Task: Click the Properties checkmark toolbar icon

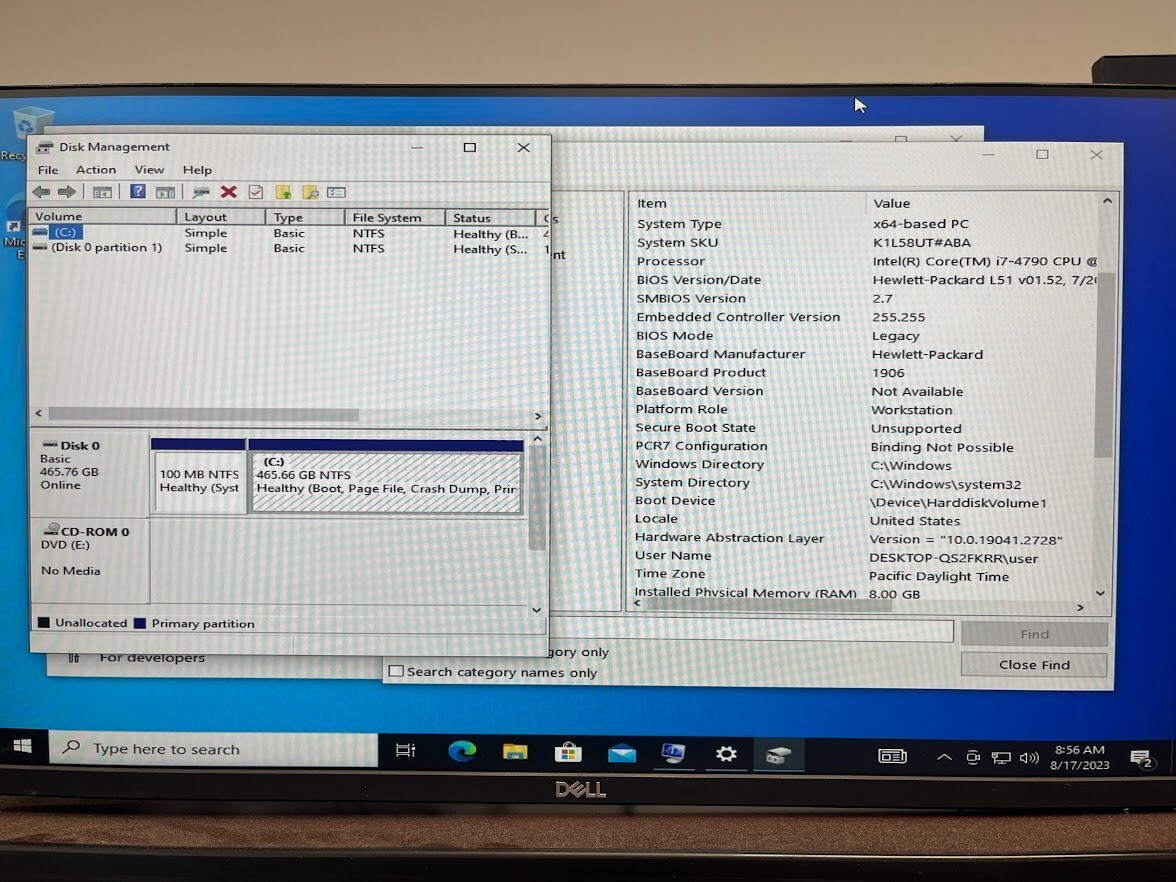Action: click(256, 192)
